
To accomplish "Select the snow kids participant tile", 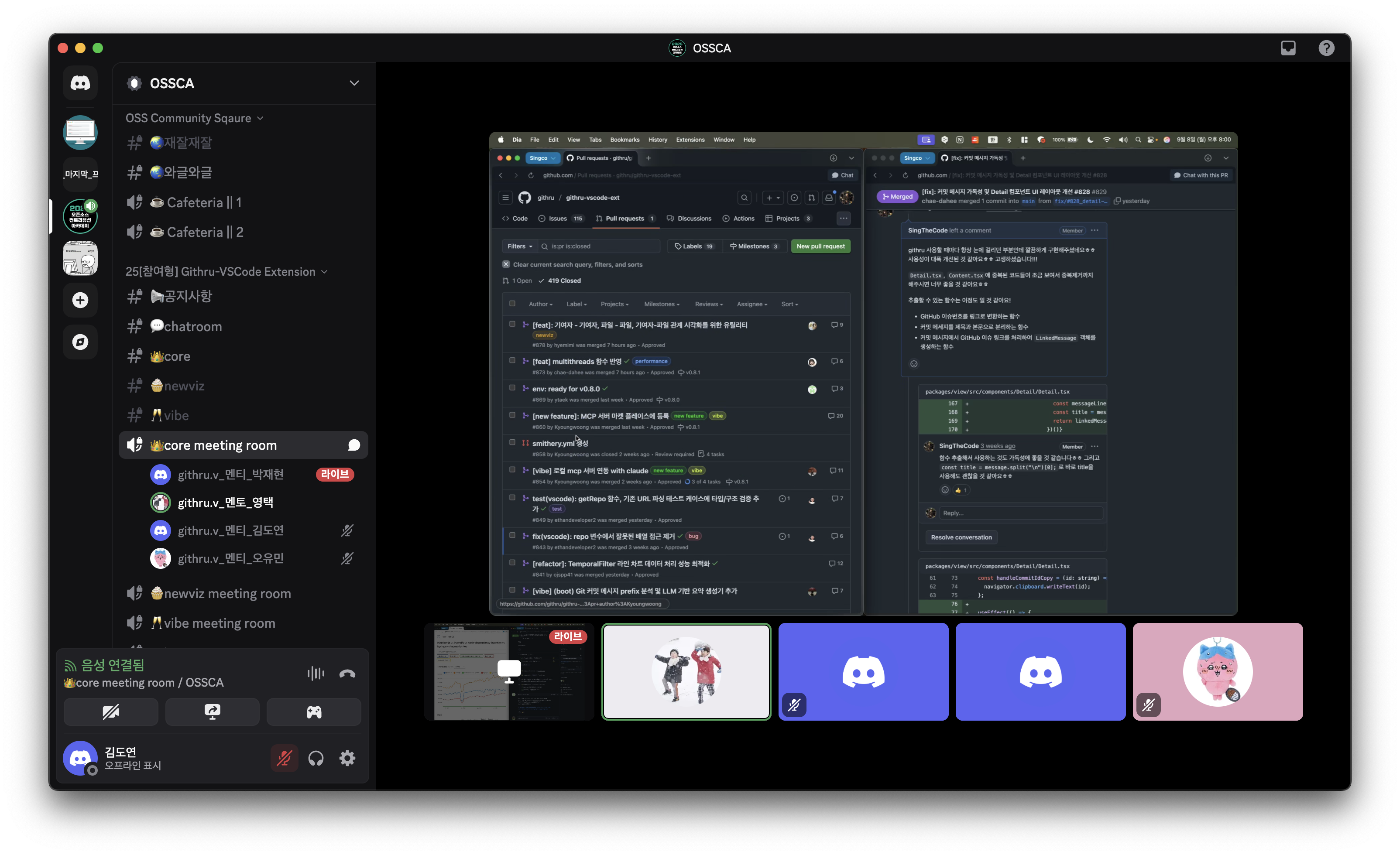I will 686,671.
